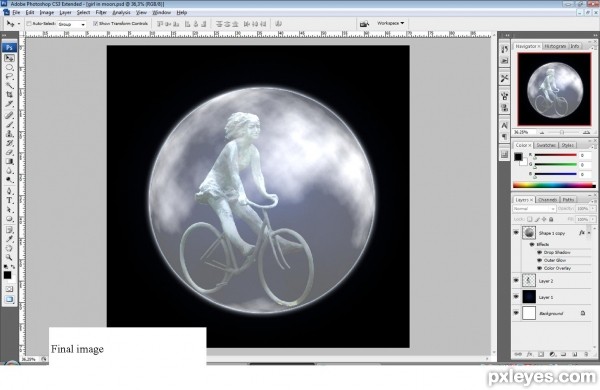Select the Eraser tool
The width and height of the screenshot is (600, 390).
(x=9, y=152)
